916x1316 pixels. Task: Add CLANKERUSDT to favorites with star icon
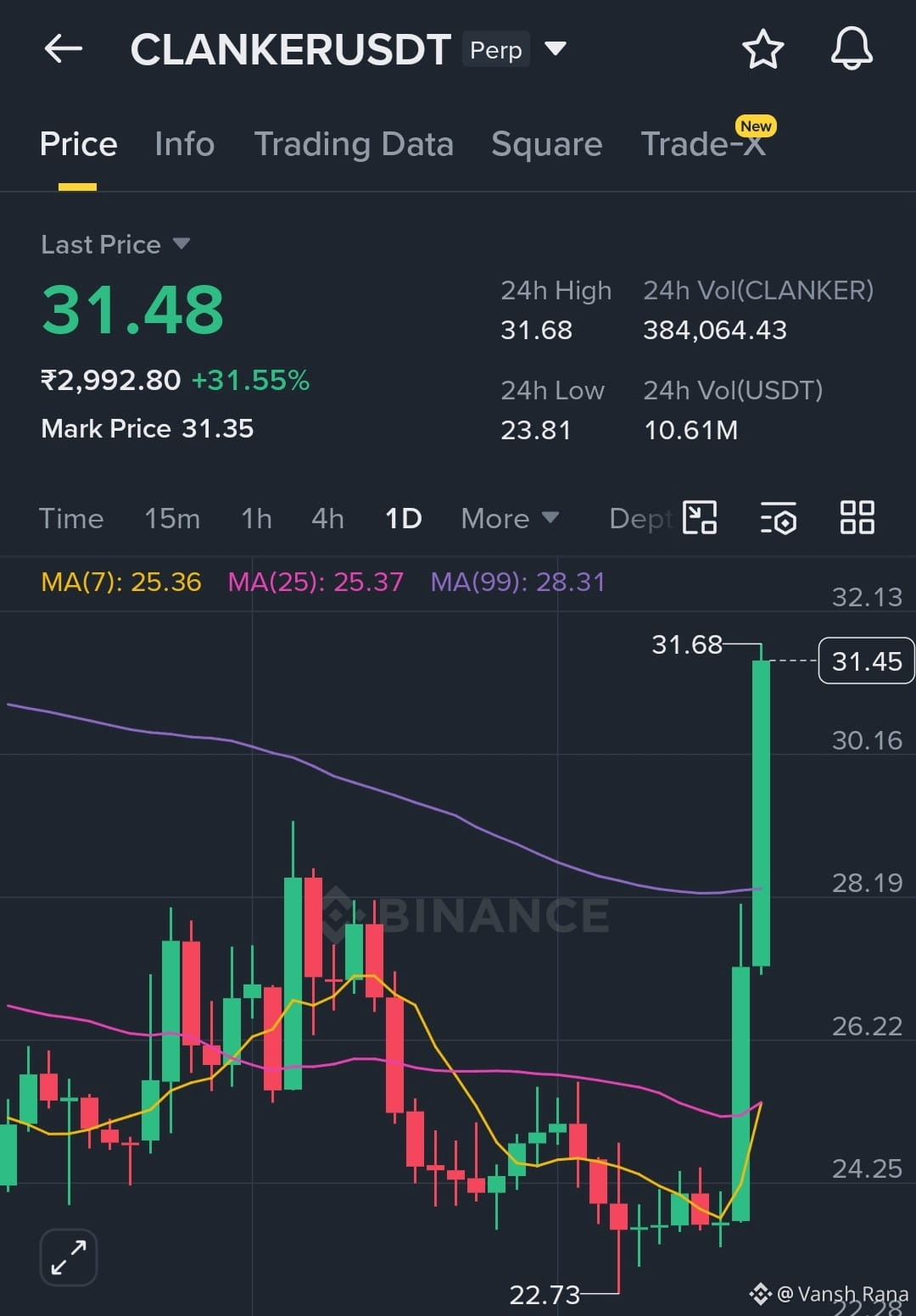(x=762, y=49)
